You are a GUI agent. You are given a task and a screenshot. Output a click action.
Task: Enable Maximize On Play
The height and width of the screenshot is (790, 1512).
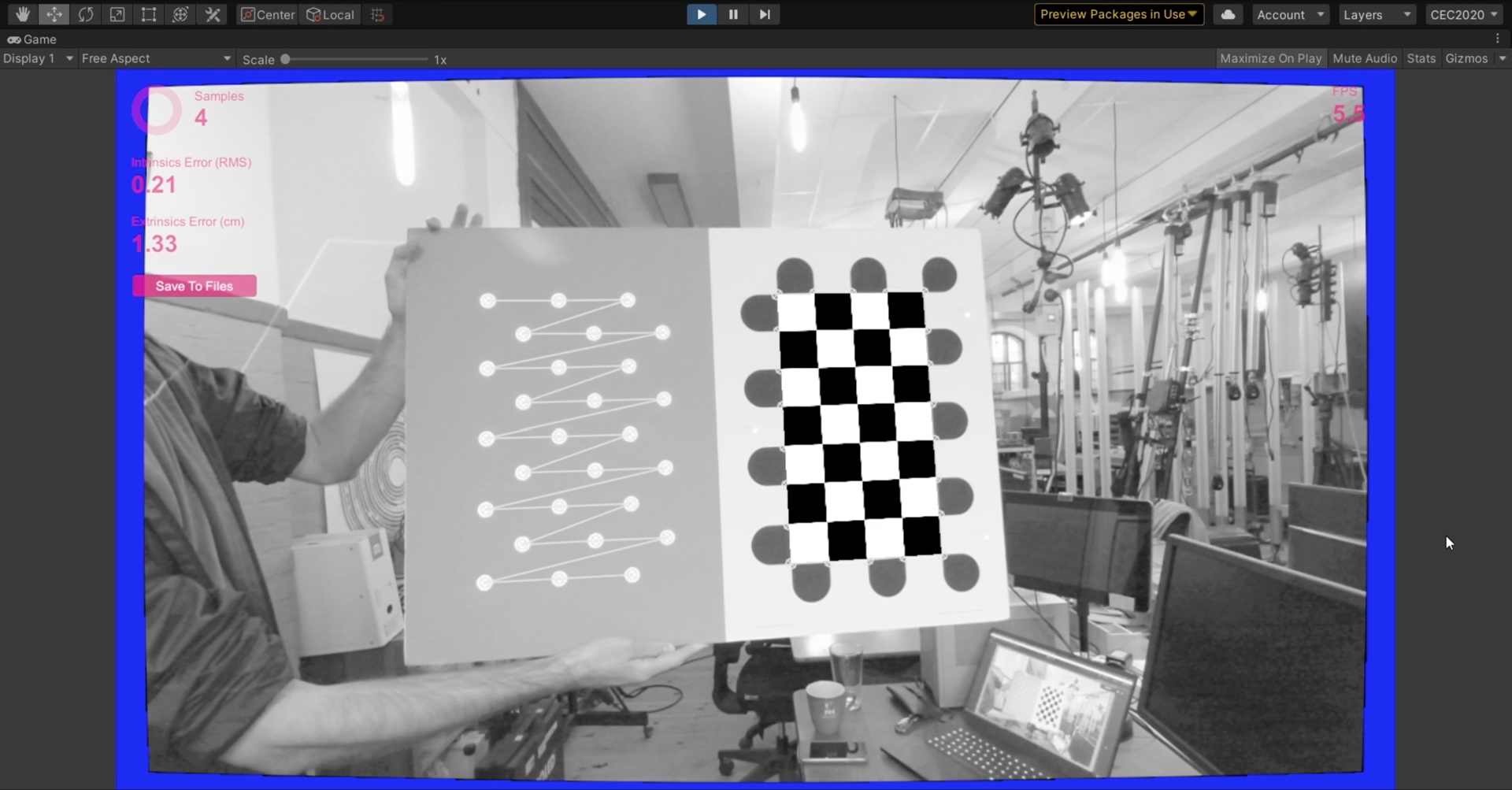point(1270,58)
